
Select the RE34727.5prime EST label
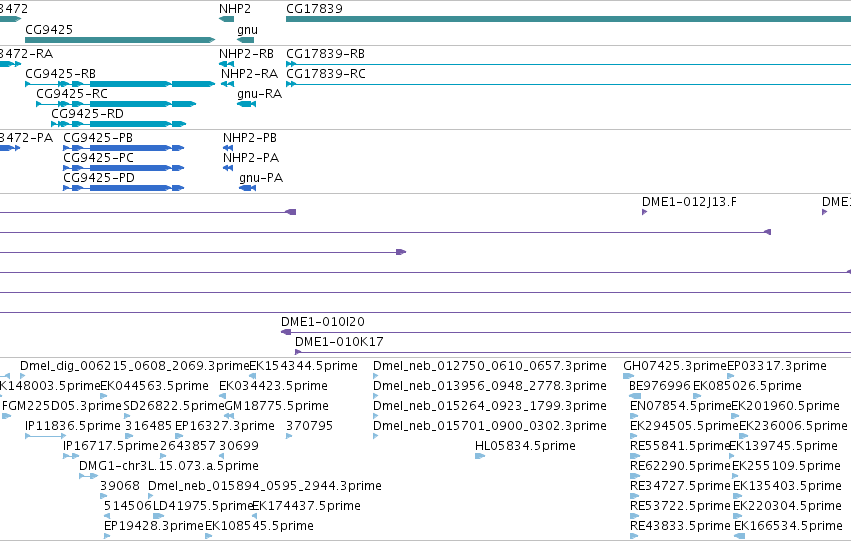click(x=680, y=486)
